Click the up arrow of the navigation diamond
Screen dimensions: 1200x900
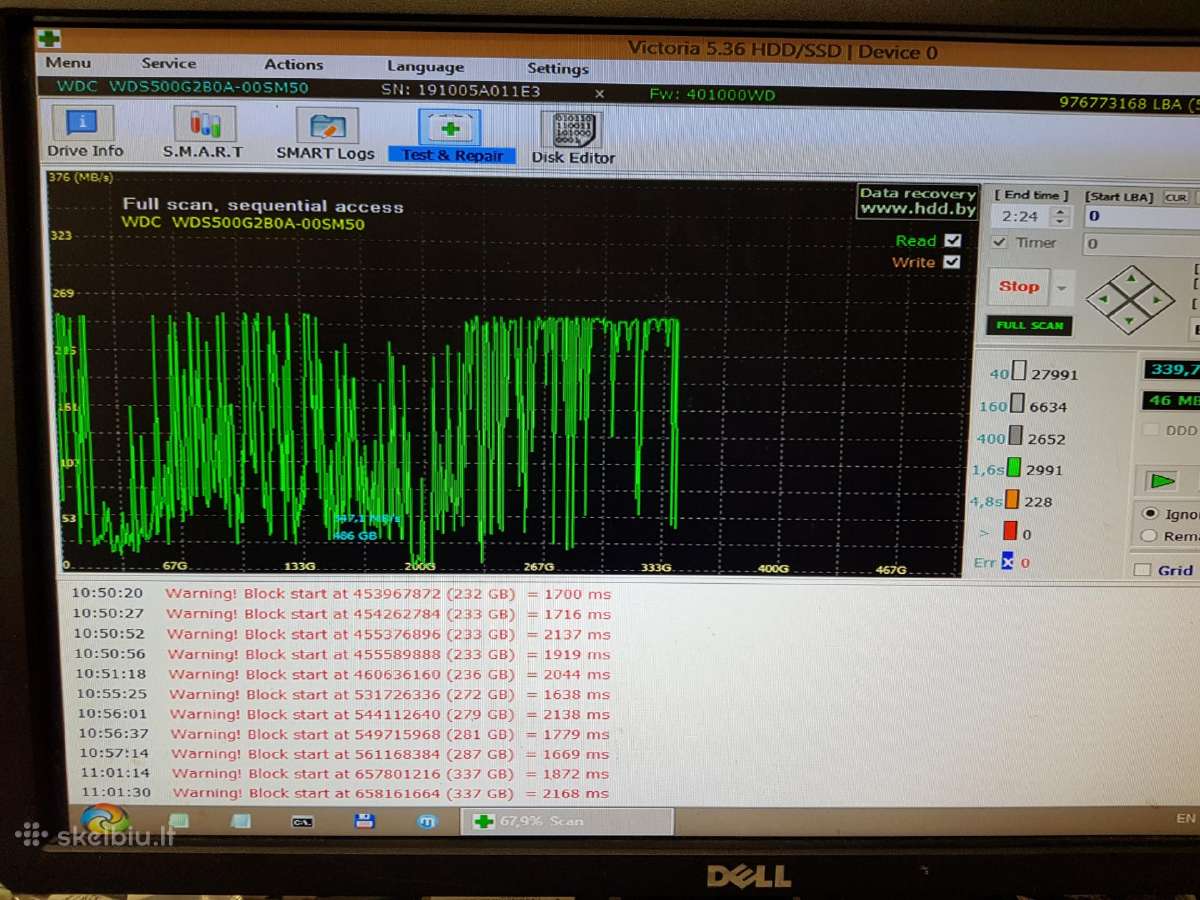click(x=1130, y=277)
